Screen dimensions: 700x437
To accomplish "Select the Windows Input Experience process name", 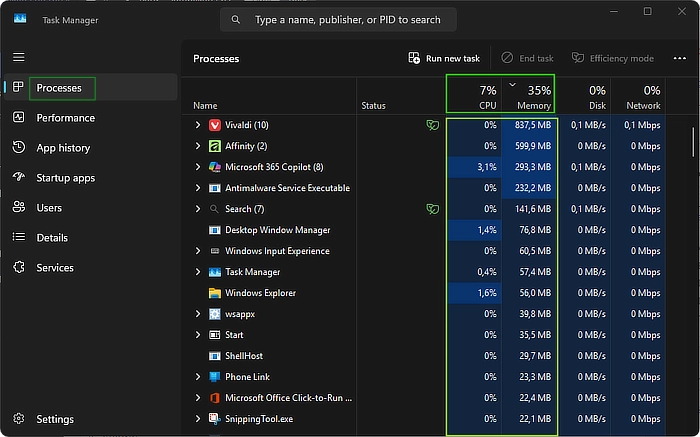I will 277,251.
